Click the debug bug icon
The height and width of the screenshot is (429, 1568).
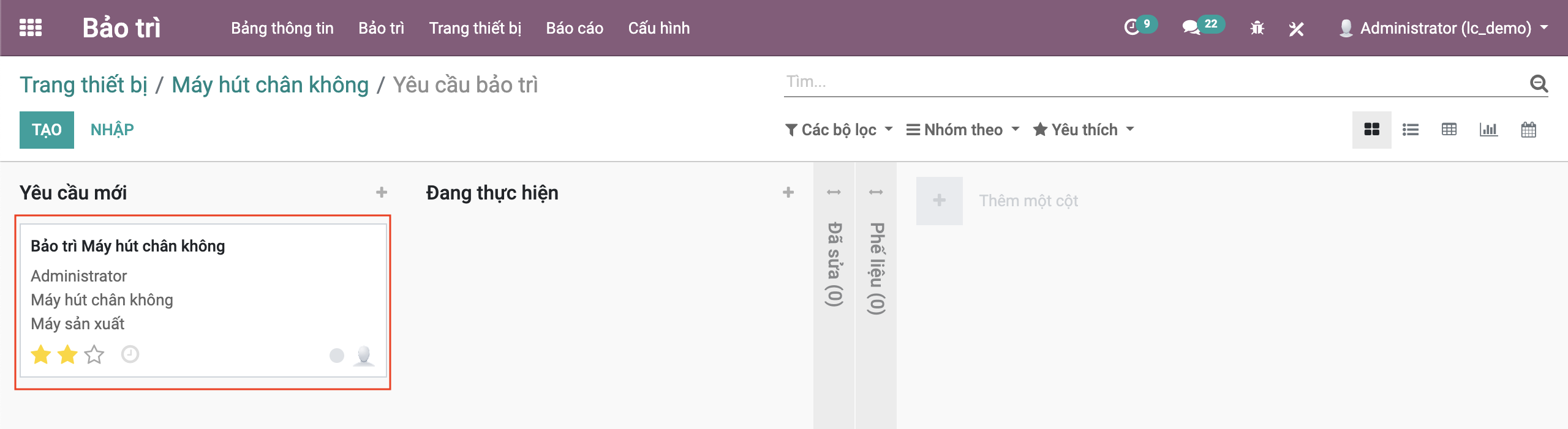(1257, 28)
